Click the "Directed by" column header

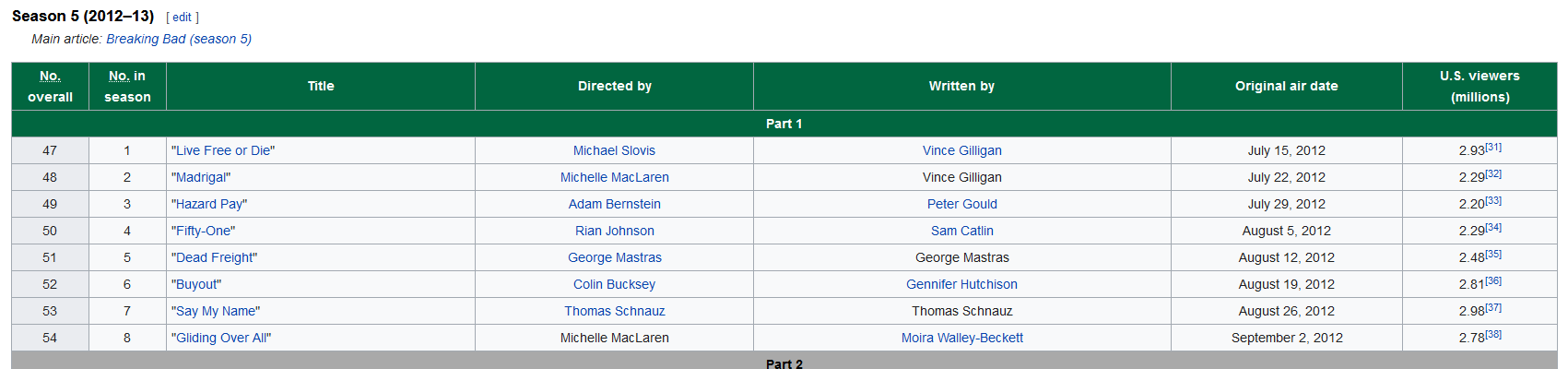pyautogui.click(x=614, y=87)
